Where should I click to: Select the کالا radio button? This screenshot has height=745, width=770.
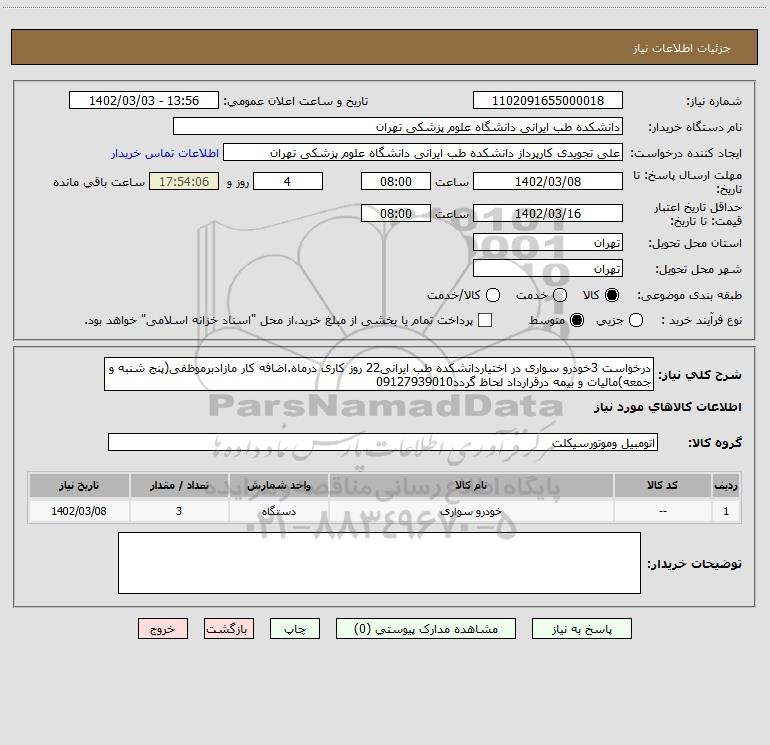point(612,295)
